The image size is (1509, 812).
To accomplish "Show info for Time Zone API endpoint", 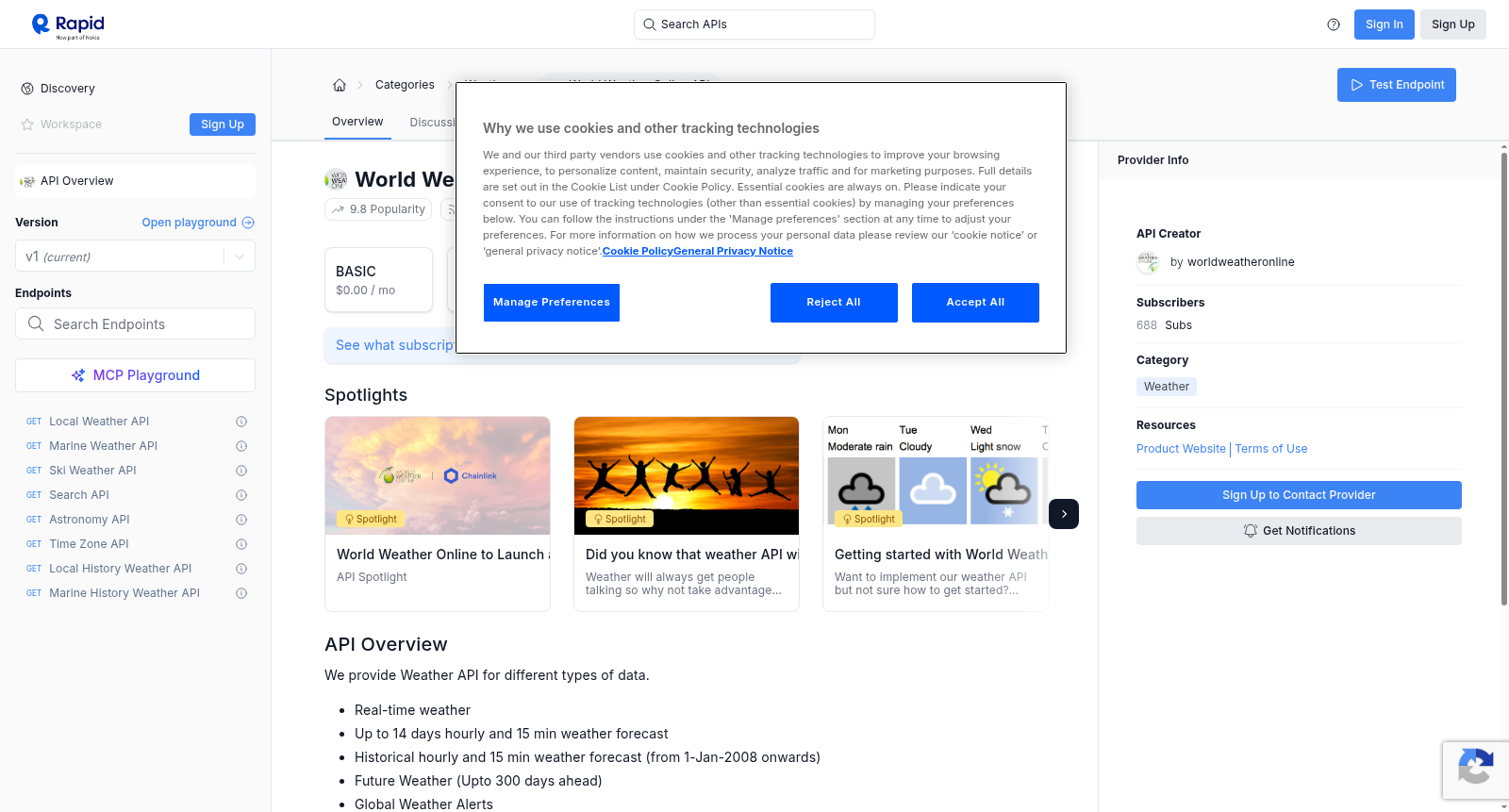I will (241, 544).
